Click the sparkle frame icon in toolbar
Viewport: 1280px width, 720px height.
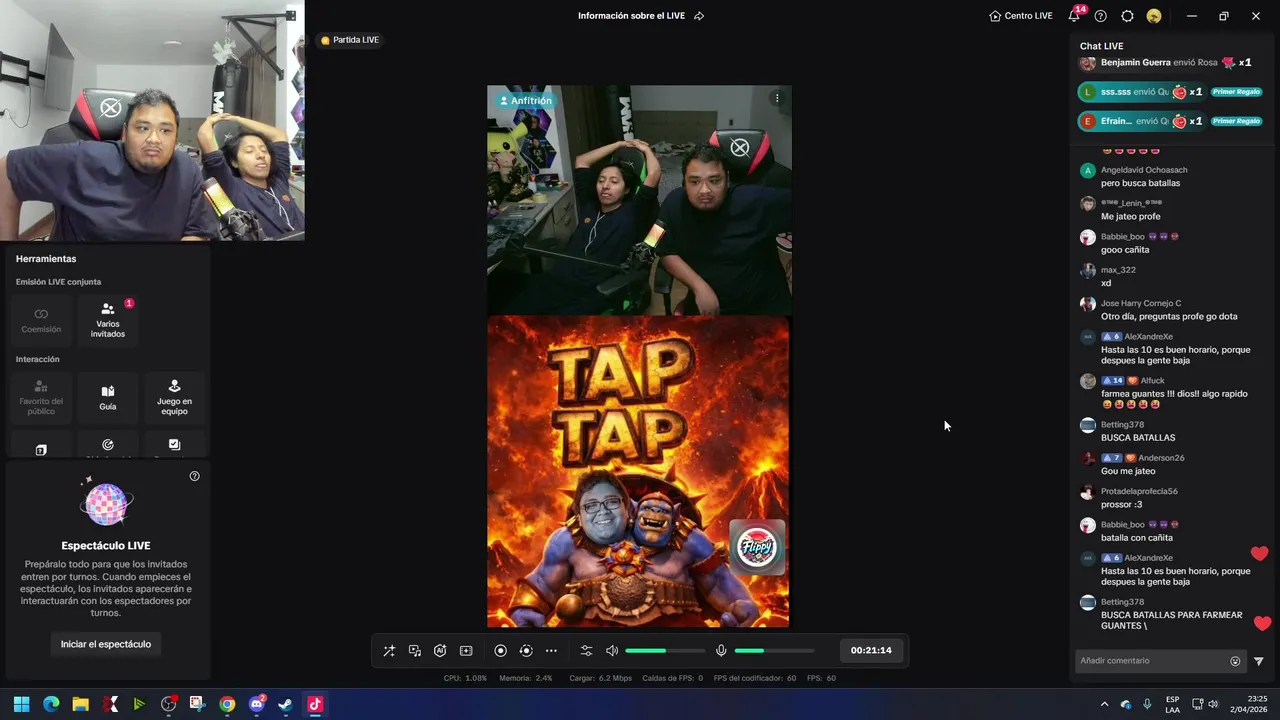pyautogui.click(x=466, y=651)
